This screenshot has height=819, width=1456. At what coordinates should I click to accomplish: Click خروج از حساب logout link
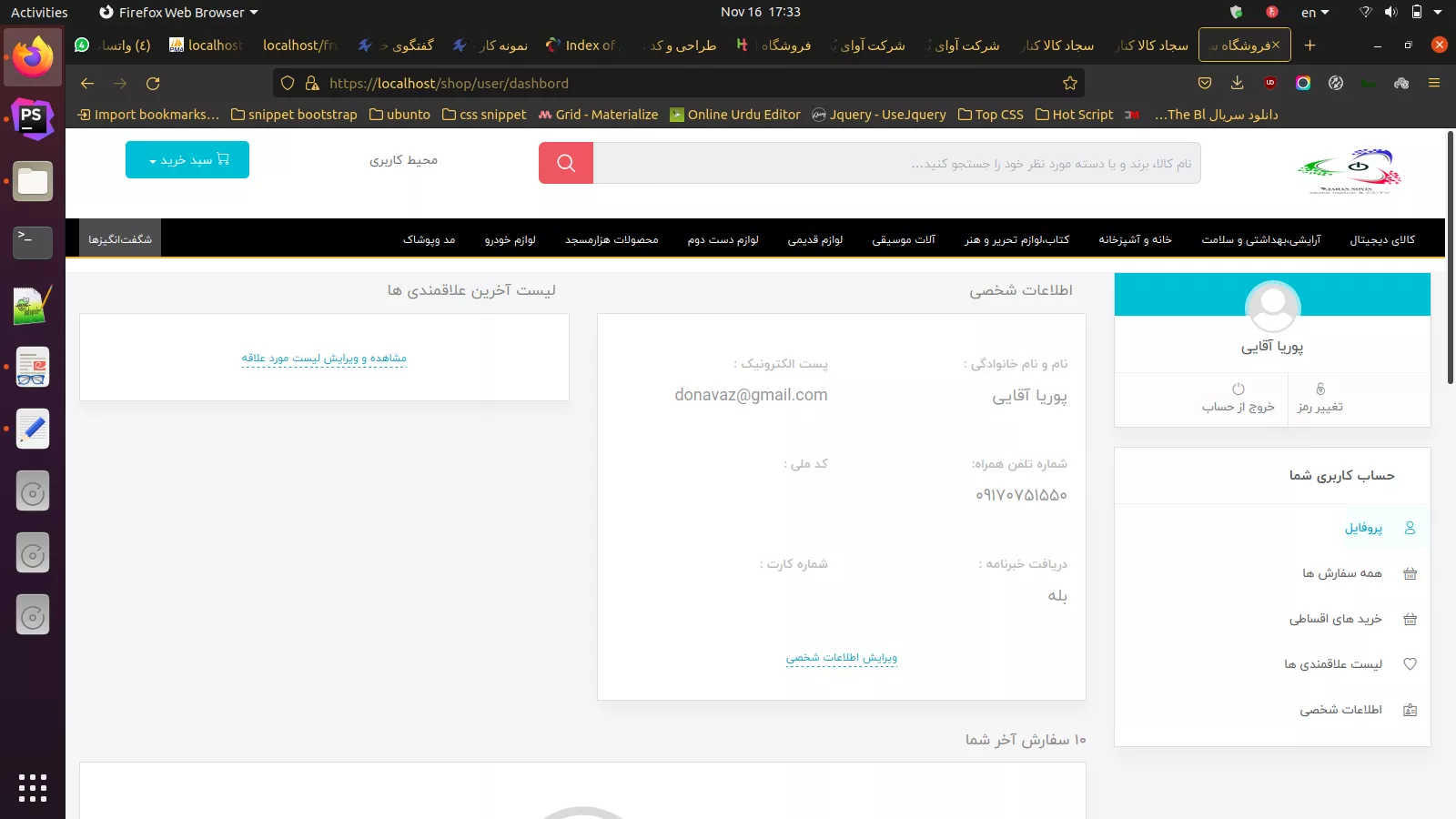tap(1238, 407)
